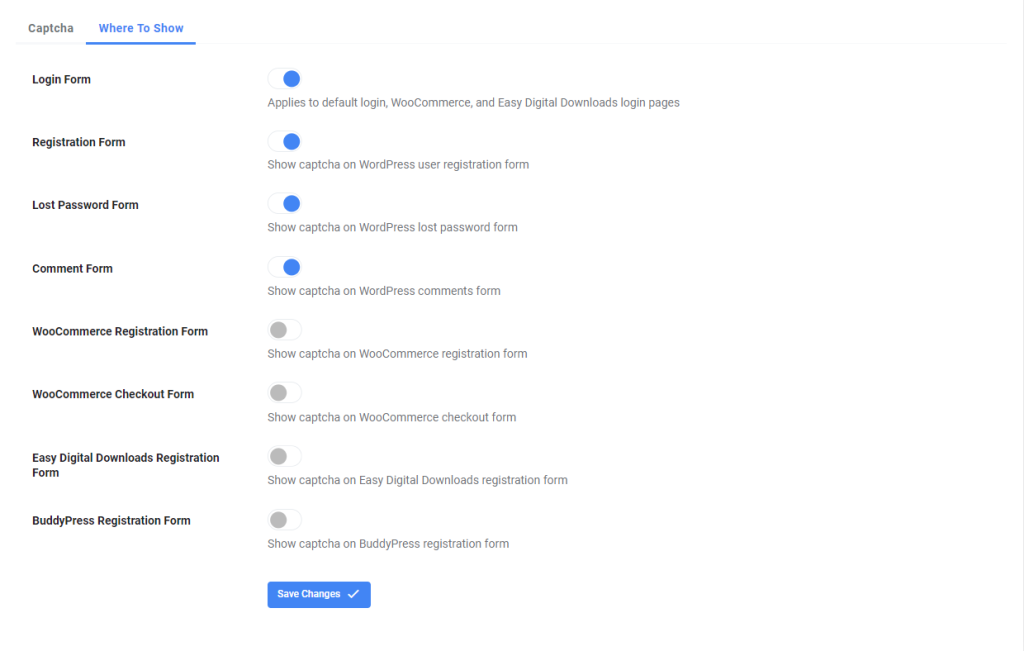Click the 'Lost Password Form' label text
1024x651 pixels.
[85, 205]
